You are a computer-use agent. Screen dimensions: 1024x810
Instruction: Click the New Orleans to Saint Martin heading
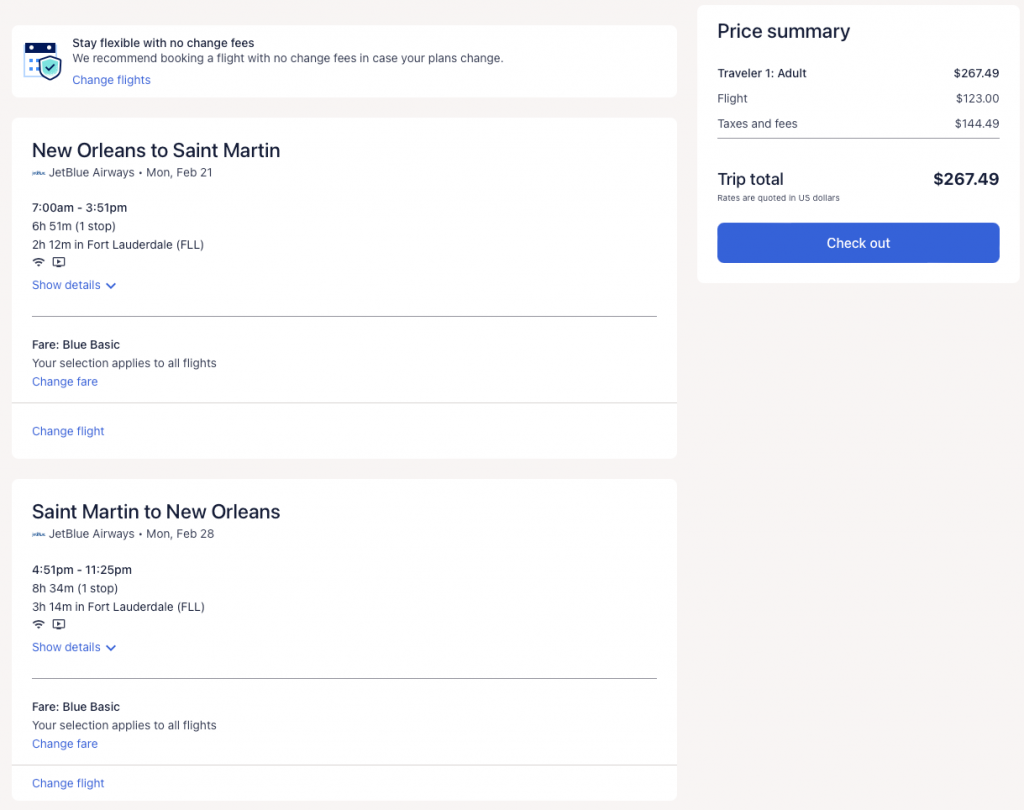156,151
